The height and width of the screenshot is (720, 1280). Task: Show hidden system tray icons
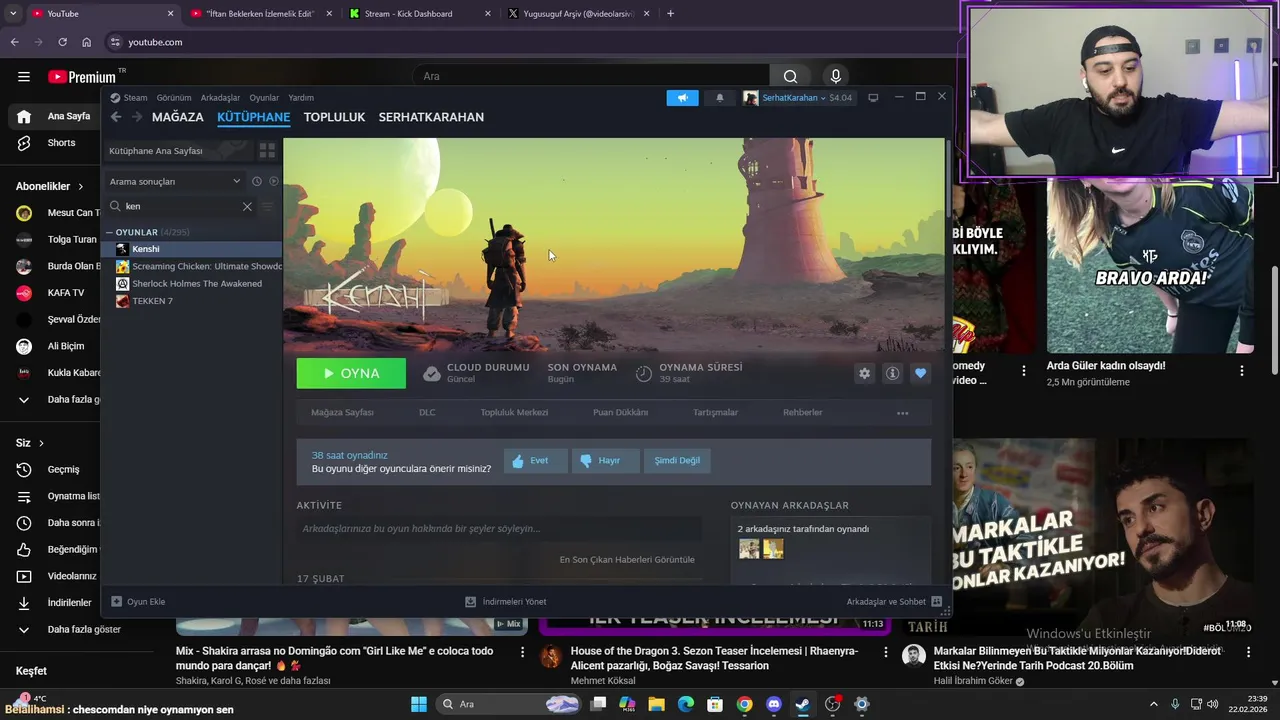tap(1153, 704)
